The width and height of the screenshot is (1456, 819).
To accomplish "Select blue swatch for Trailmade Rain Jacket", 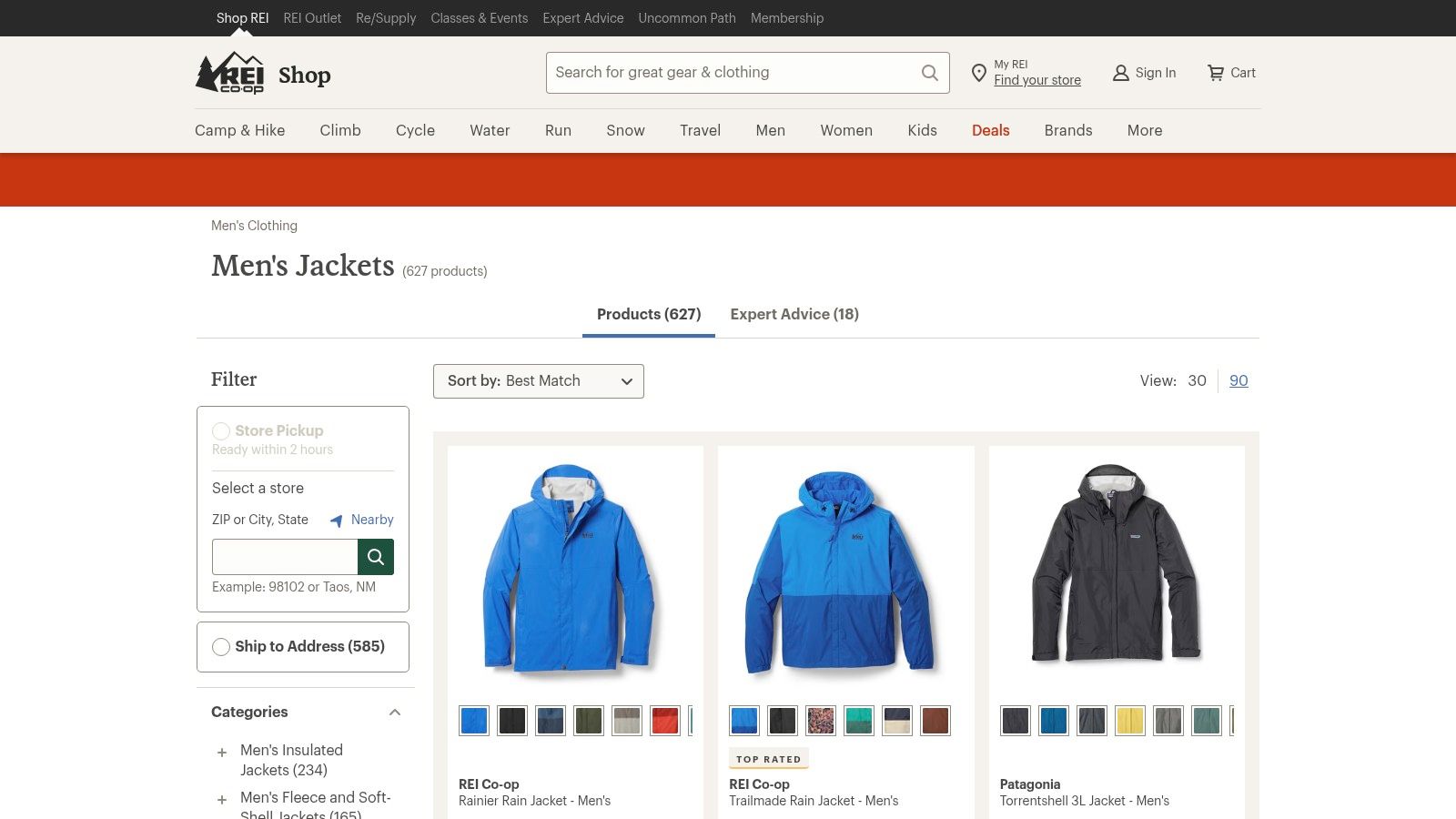I will pos(744,721).
